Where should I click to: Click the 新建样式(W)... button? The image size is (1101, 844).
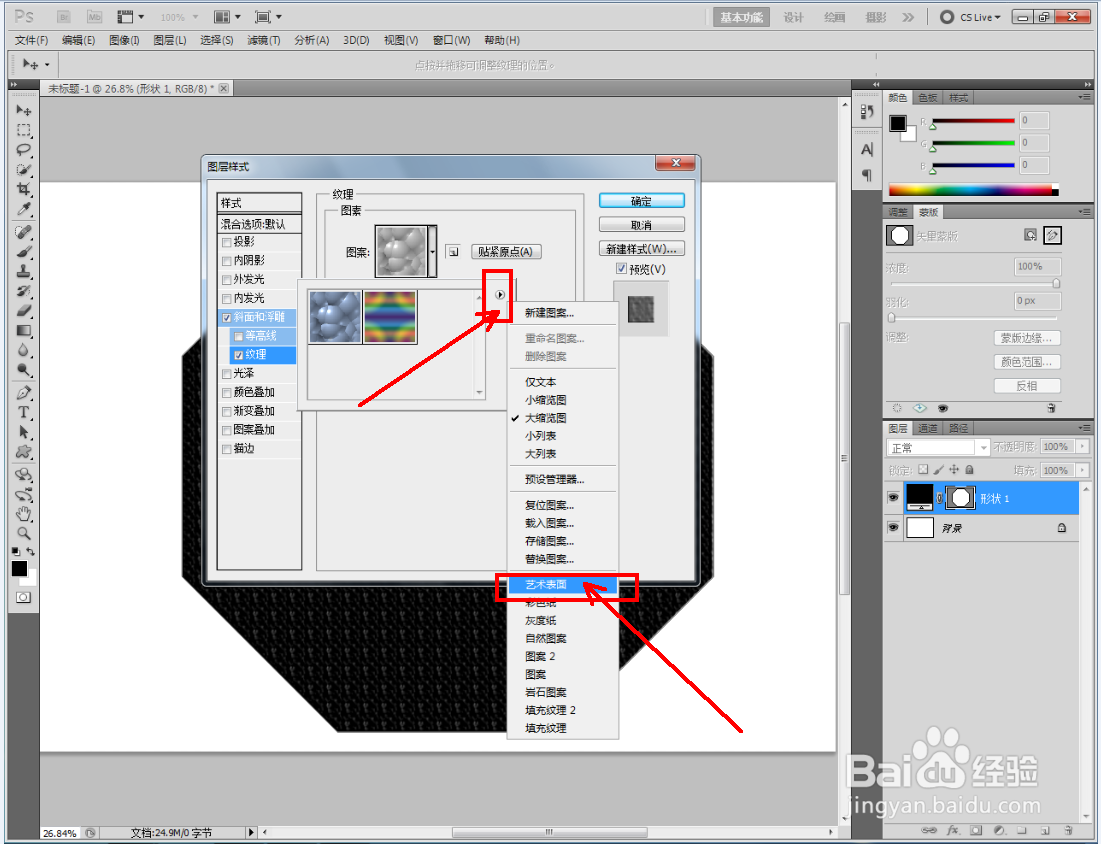tap(641, 249)
